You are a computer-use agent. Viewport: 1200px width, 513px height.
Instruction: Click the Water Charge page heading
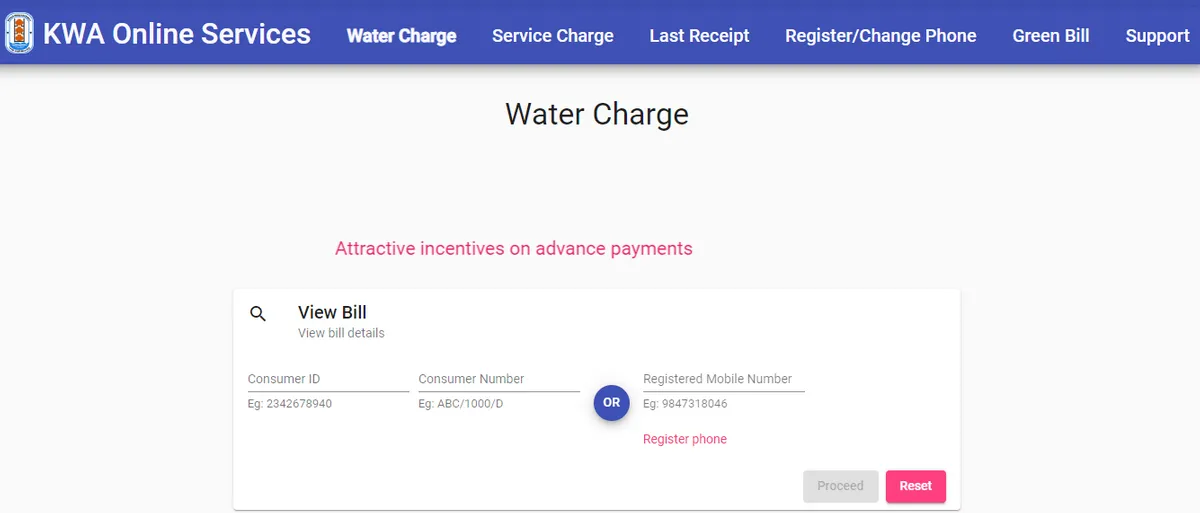[x=597, y=114]
